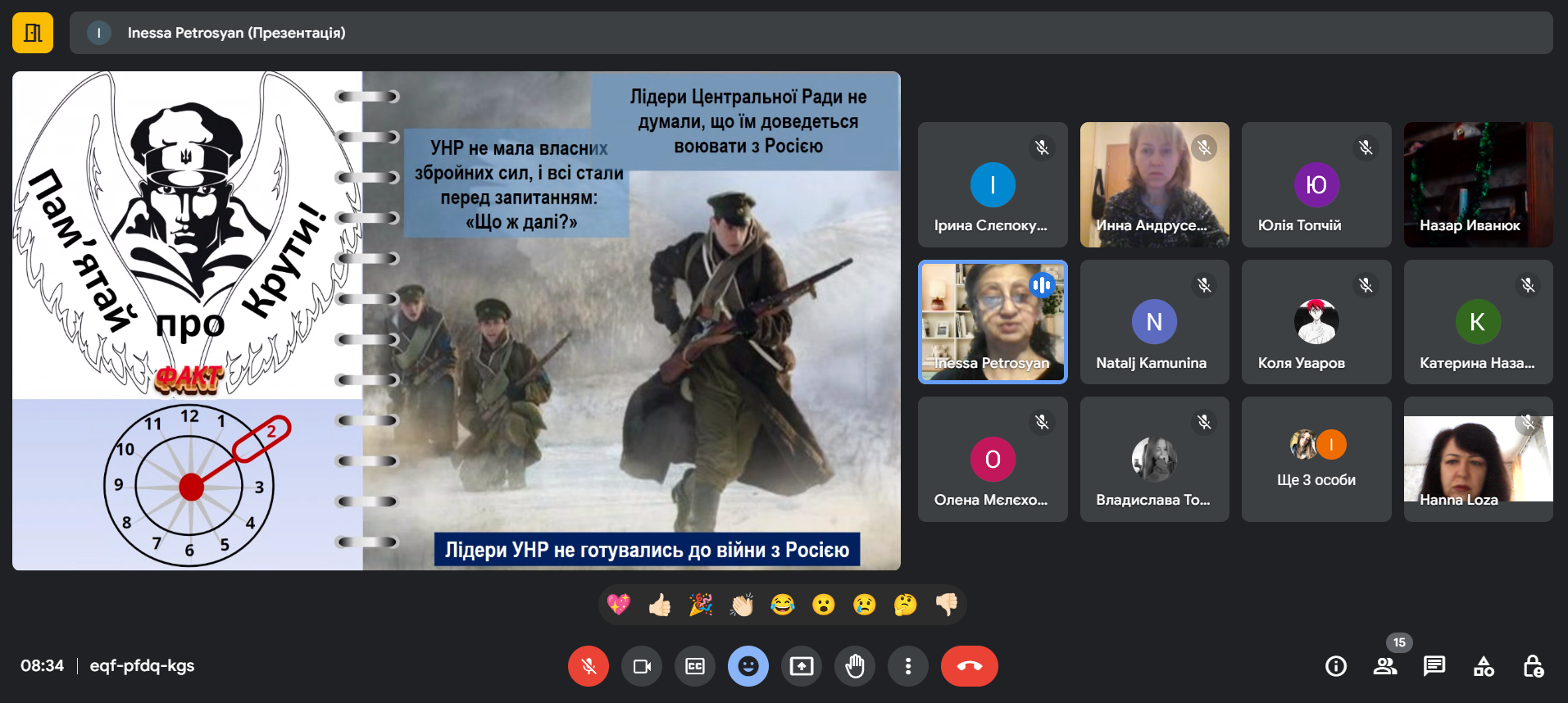The height and width of the screenshot is (703, 1568).
Task: Show the participants list
Action: point(1384,666)
